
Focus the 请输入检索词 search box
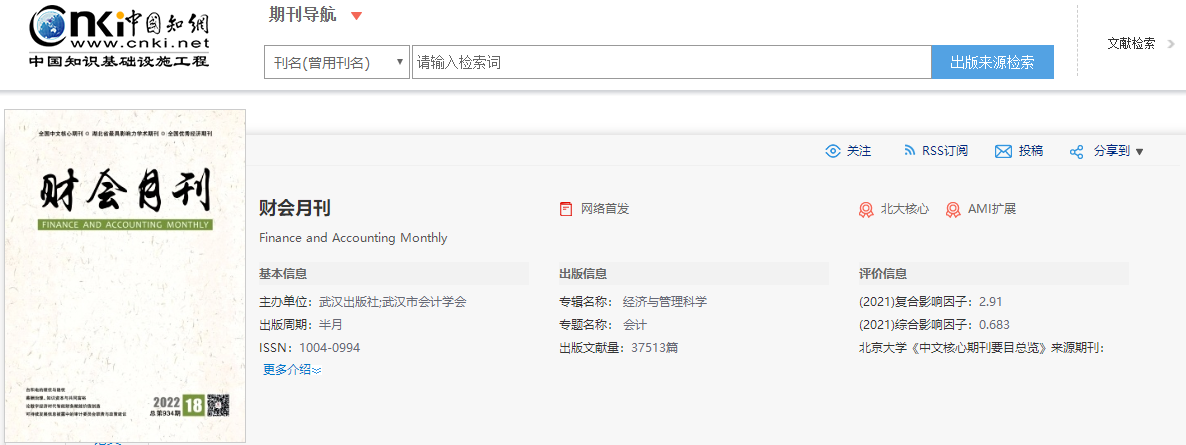(x=672, y=62)
